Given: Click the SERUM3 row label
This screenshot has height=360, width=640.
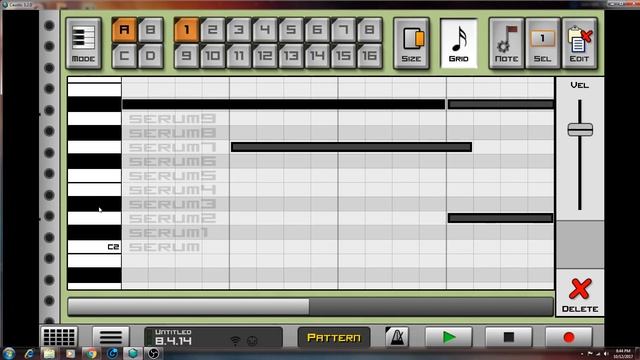Looking at the screenshot, I should tap(172, 204).
